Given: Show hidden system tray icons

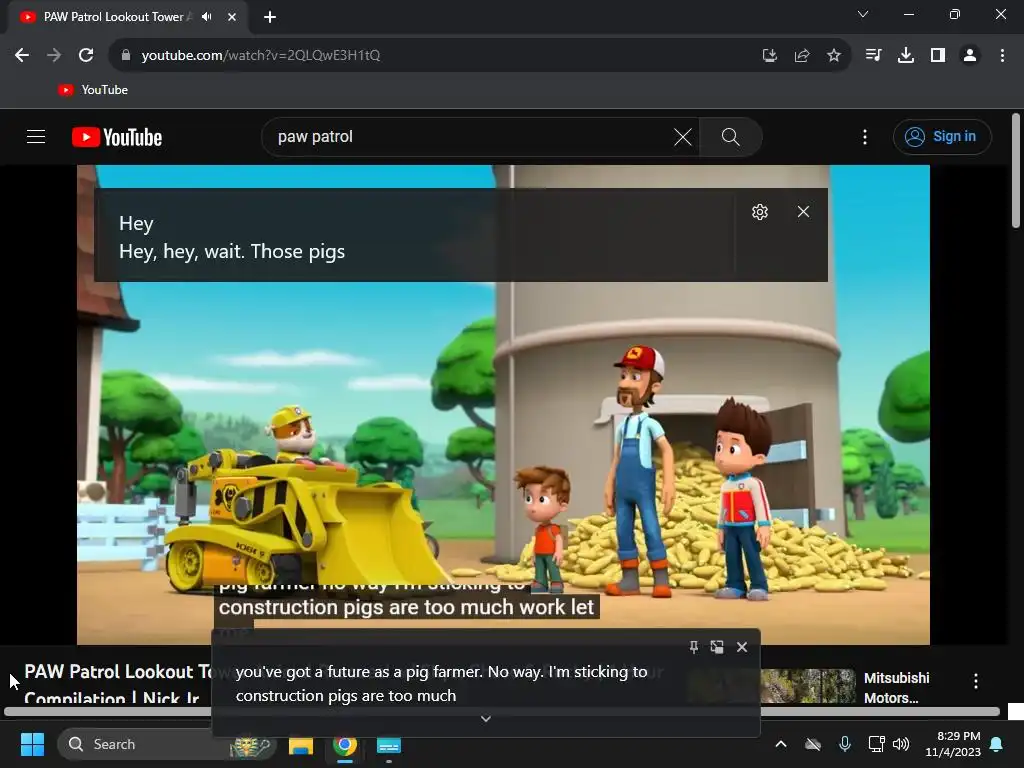Looking at the screenshot, I should pos(780,744).
